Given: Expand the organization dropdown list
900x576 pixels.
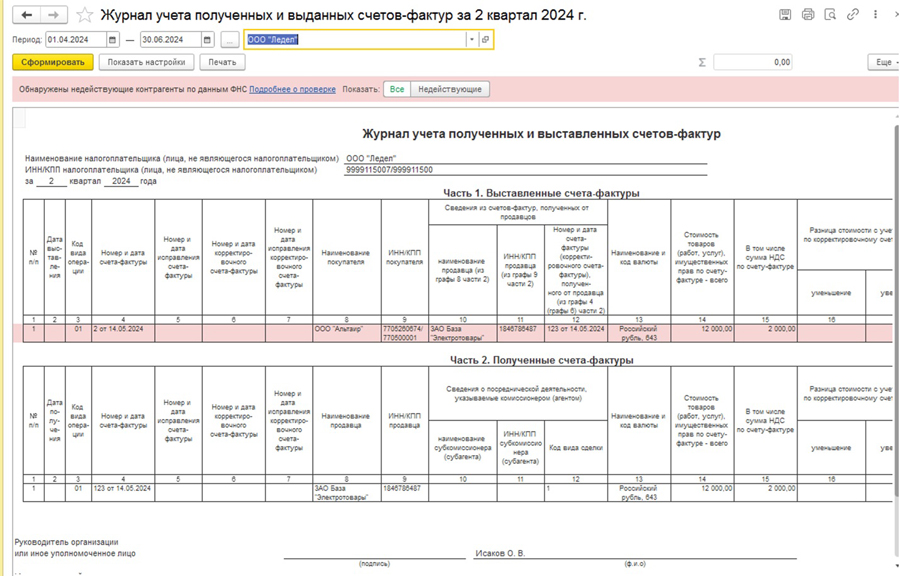Looking at the screenshot, I should [x=471, y=40].
